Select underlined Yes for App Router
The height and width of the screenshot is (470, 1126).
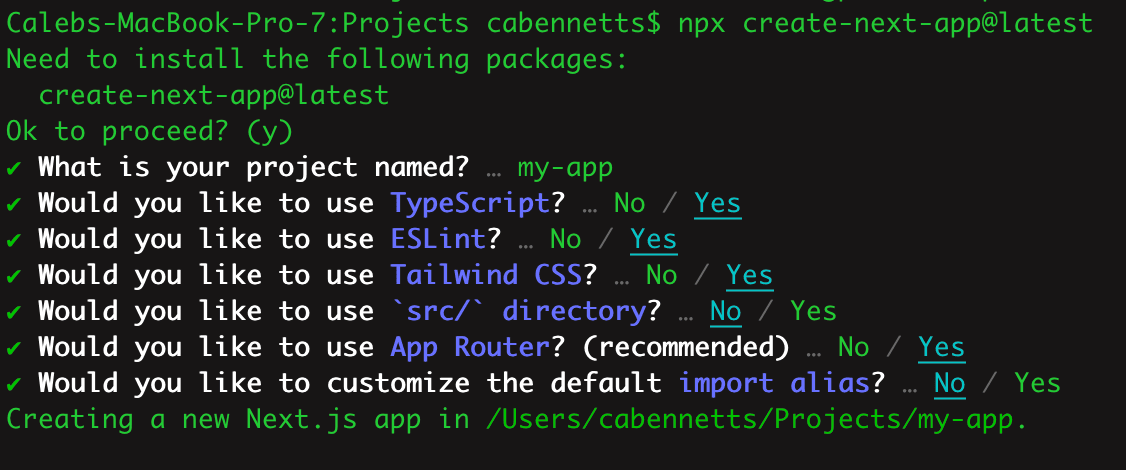tap(942, 347)
